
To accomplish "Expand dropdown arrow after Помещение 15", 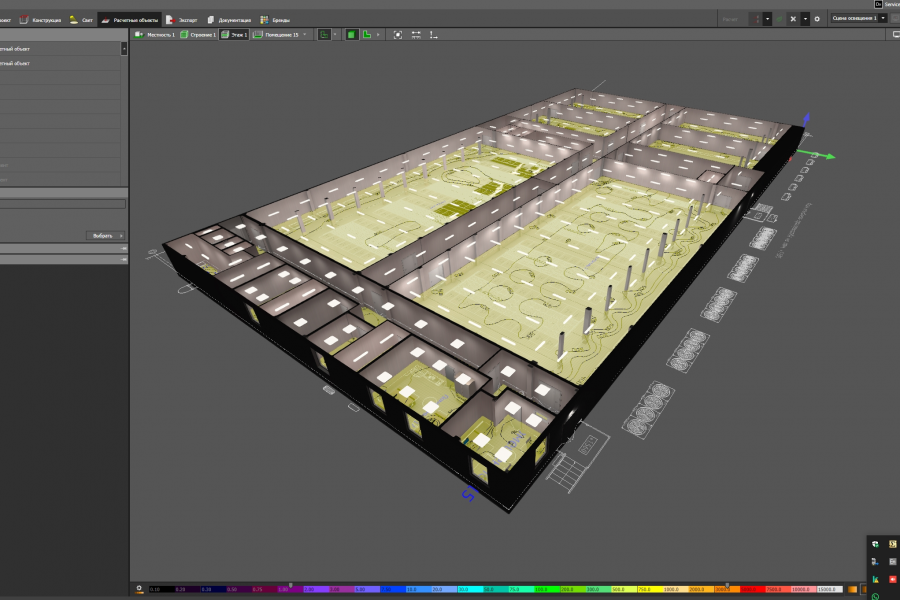I will point(305,35).
